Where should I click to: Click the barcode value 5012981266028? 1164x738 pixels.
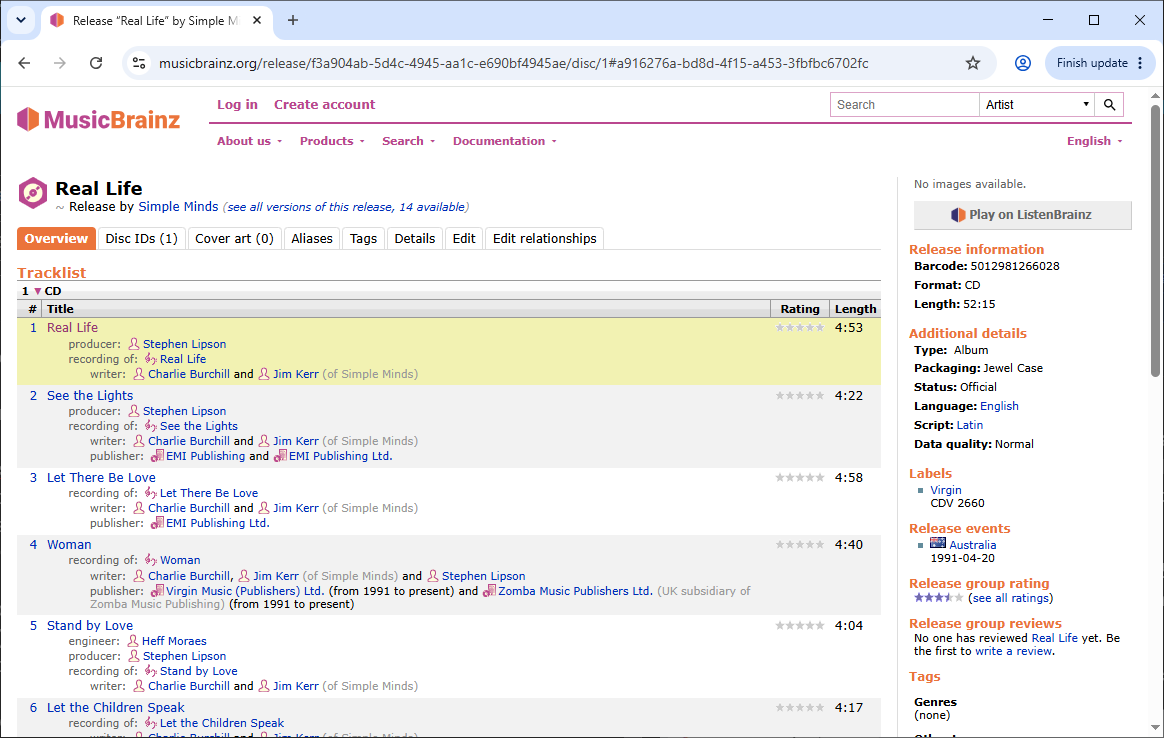point(1015,266)
